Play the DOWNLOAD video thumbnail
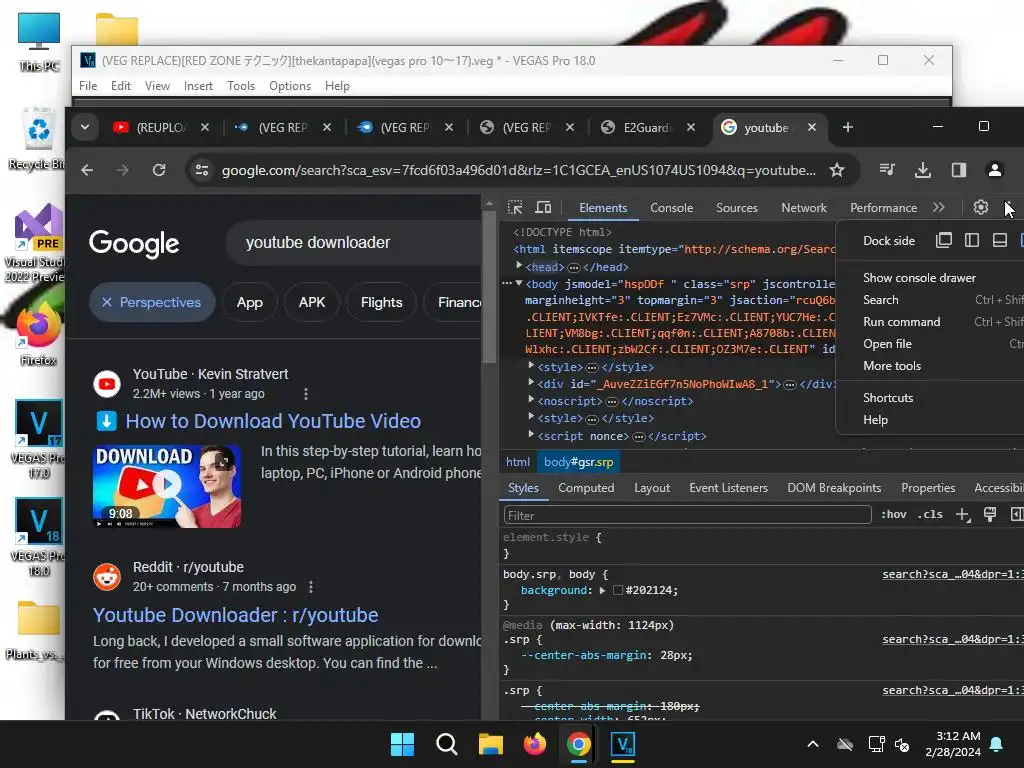Viewport: 1024px width, 768px height. pyautogui.click(x=167, y=487)
